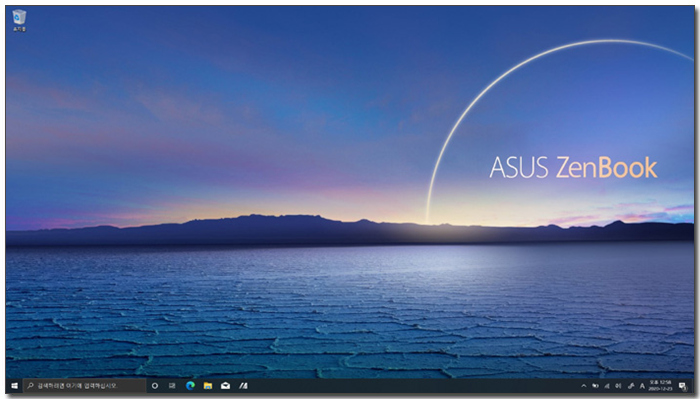Expand the hidden system tray icons
Screen dimensions: 700x399
(x=583, y=386)
